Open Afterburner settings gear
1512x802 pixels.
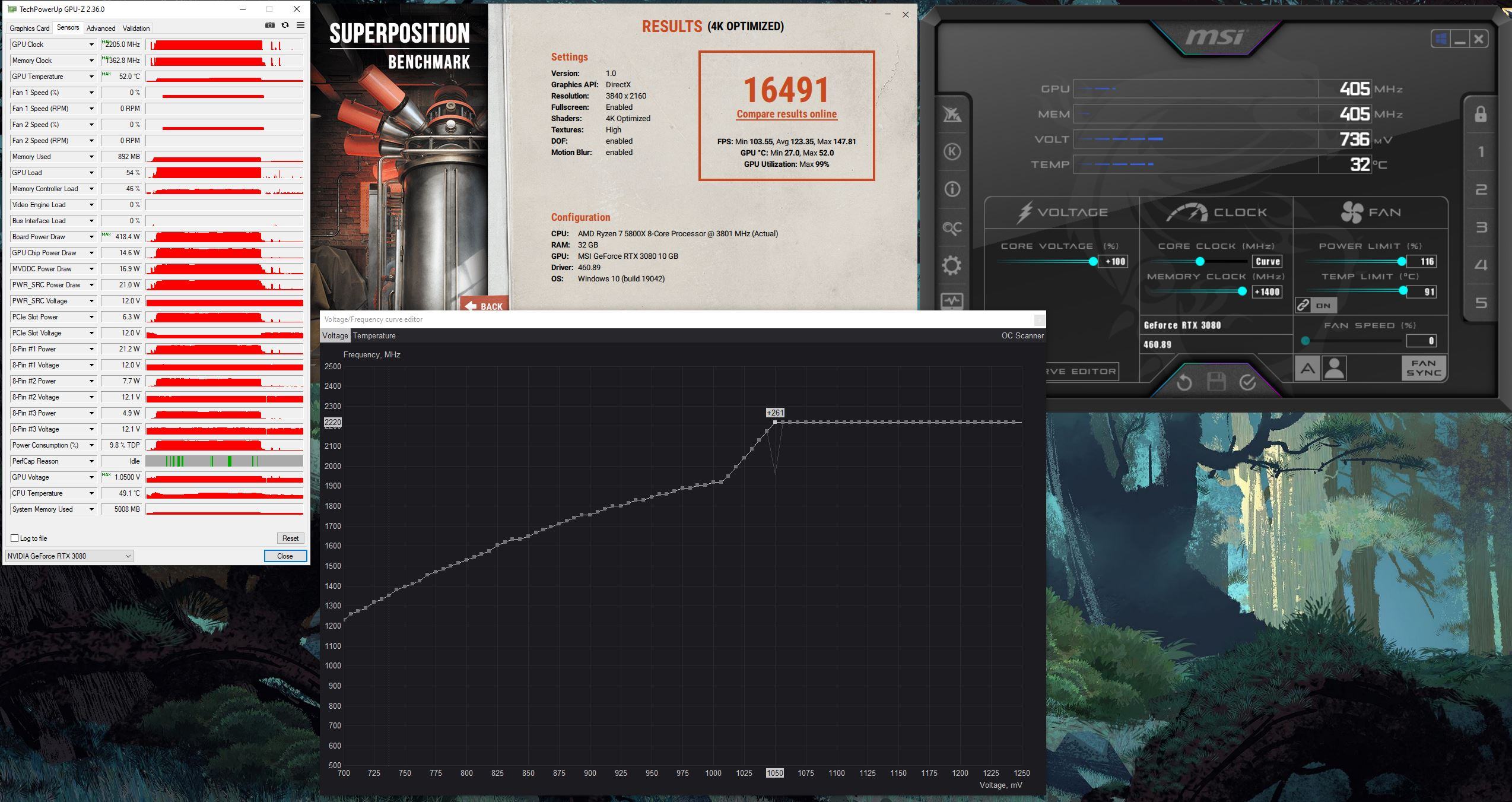pos(952,265)
